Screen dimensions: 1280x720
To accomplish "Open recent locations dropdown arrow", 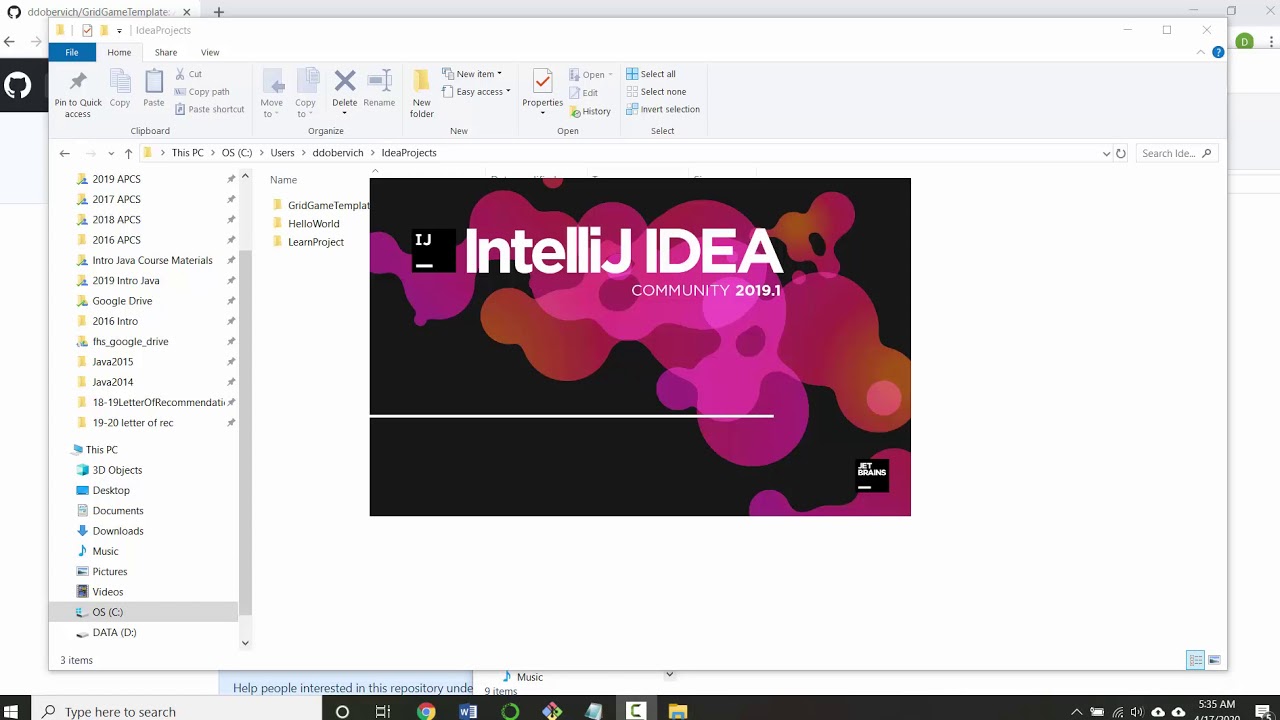I will click(x=110, y=153).
